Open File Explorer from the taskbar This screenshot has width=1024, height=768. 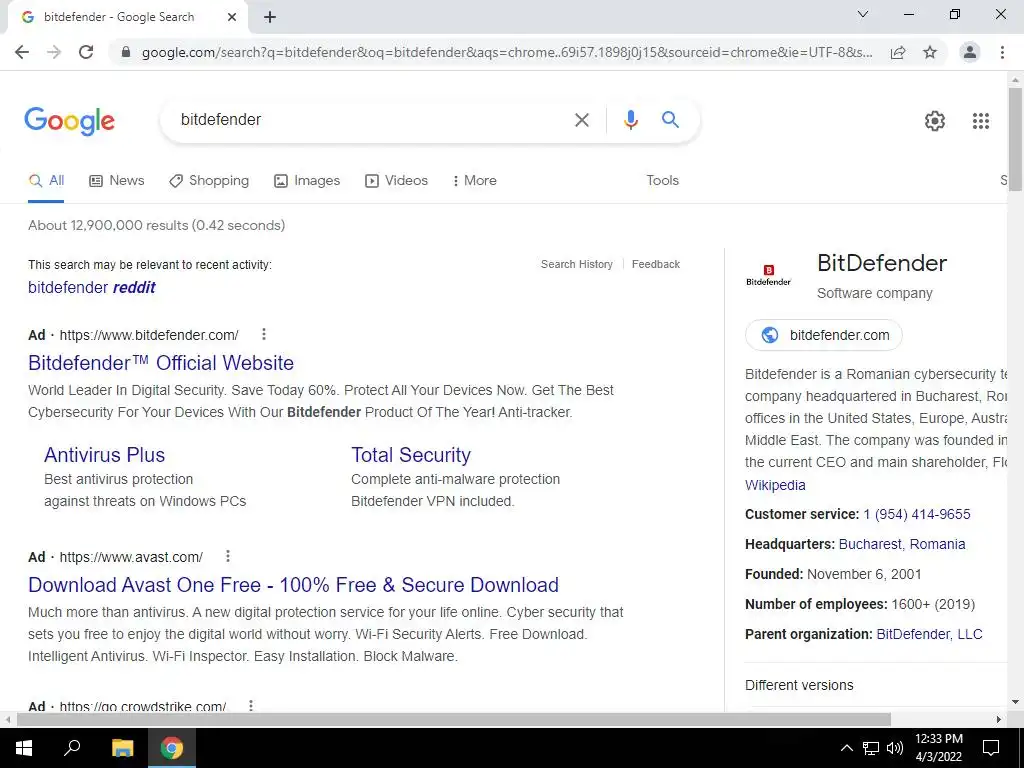coord(122,748)
